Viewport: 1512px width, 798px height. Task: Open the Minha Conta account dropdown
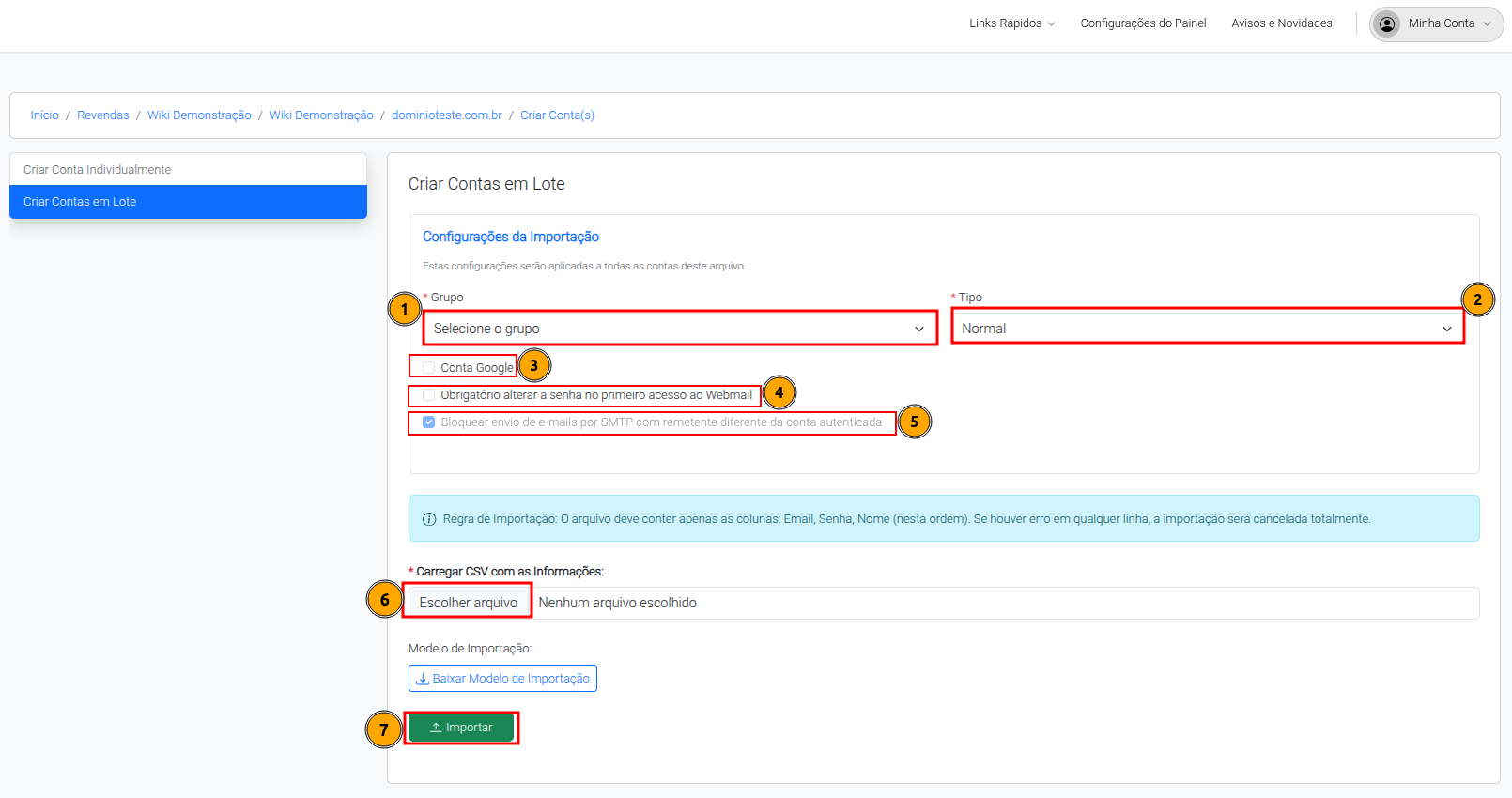(1436, 23)
